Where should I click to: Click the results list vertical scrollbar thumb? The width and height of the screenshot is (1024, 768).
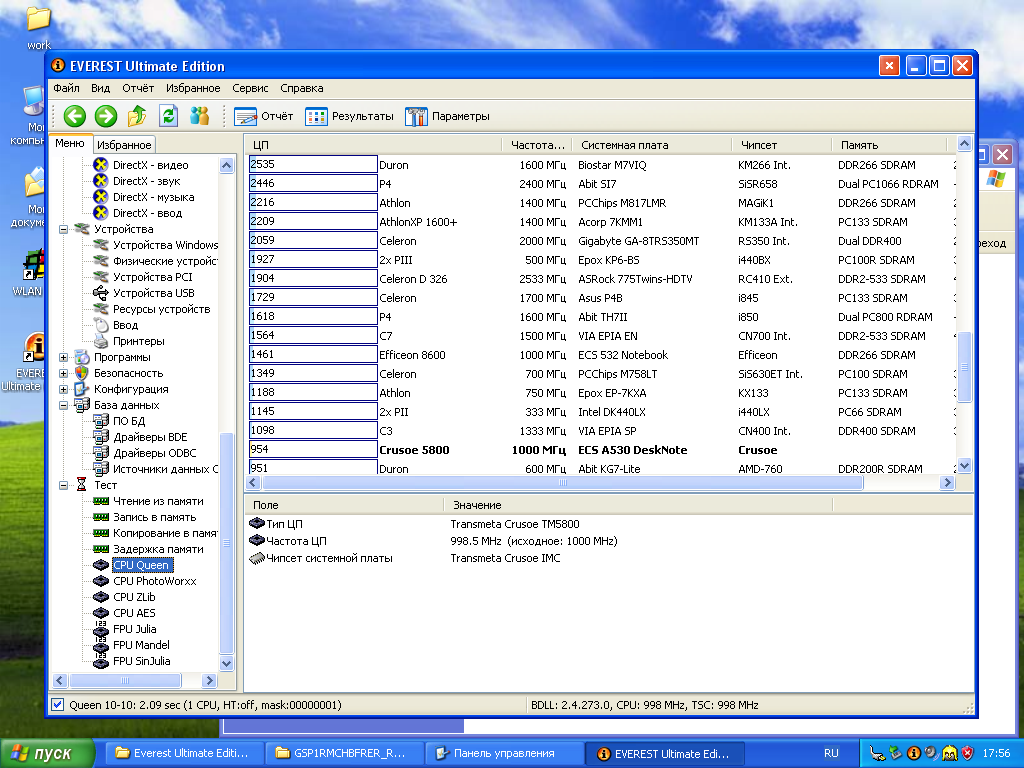[x=964, y=367]
